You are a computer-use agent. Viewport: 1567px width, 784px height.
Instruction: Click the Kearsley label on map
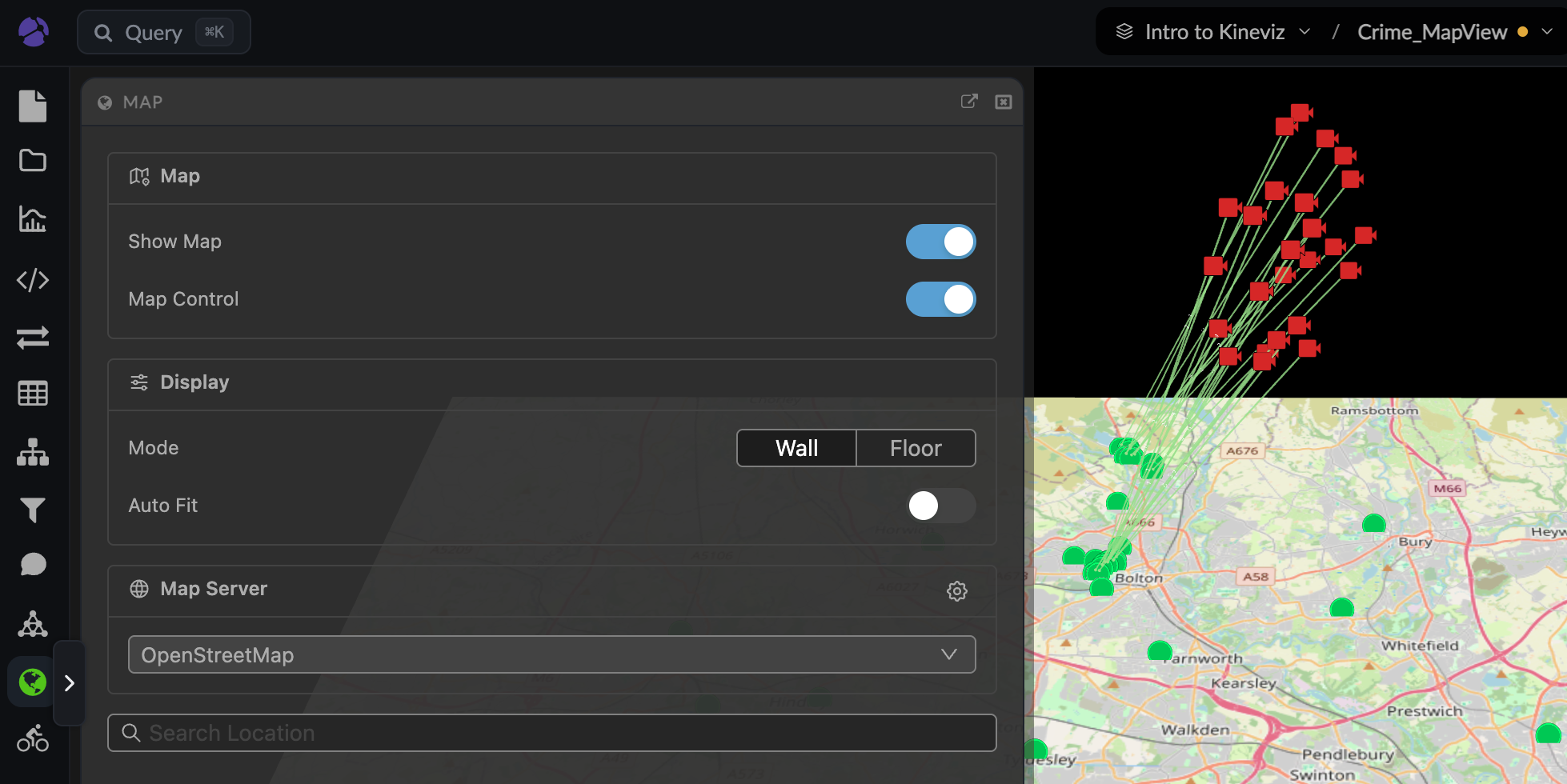[1243, 683]
